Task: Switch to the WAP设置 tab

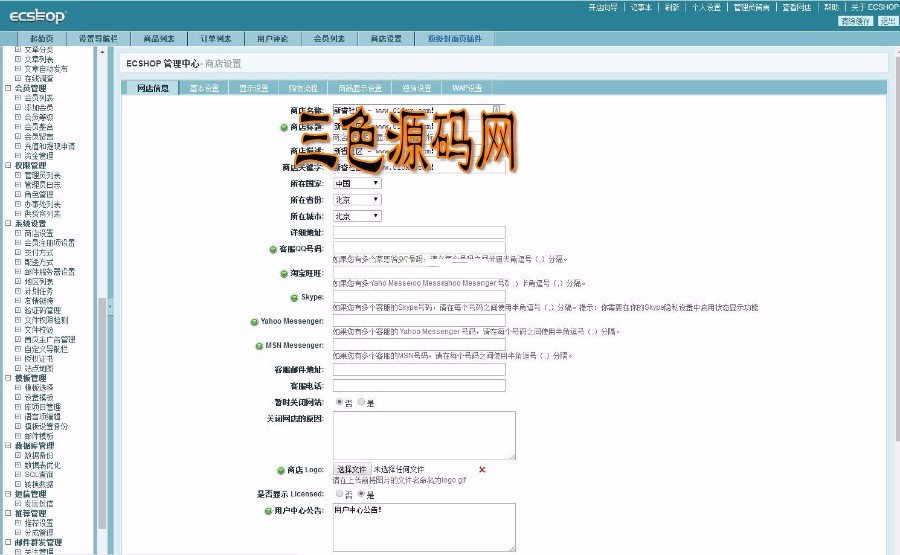Action: coord(467,88)
